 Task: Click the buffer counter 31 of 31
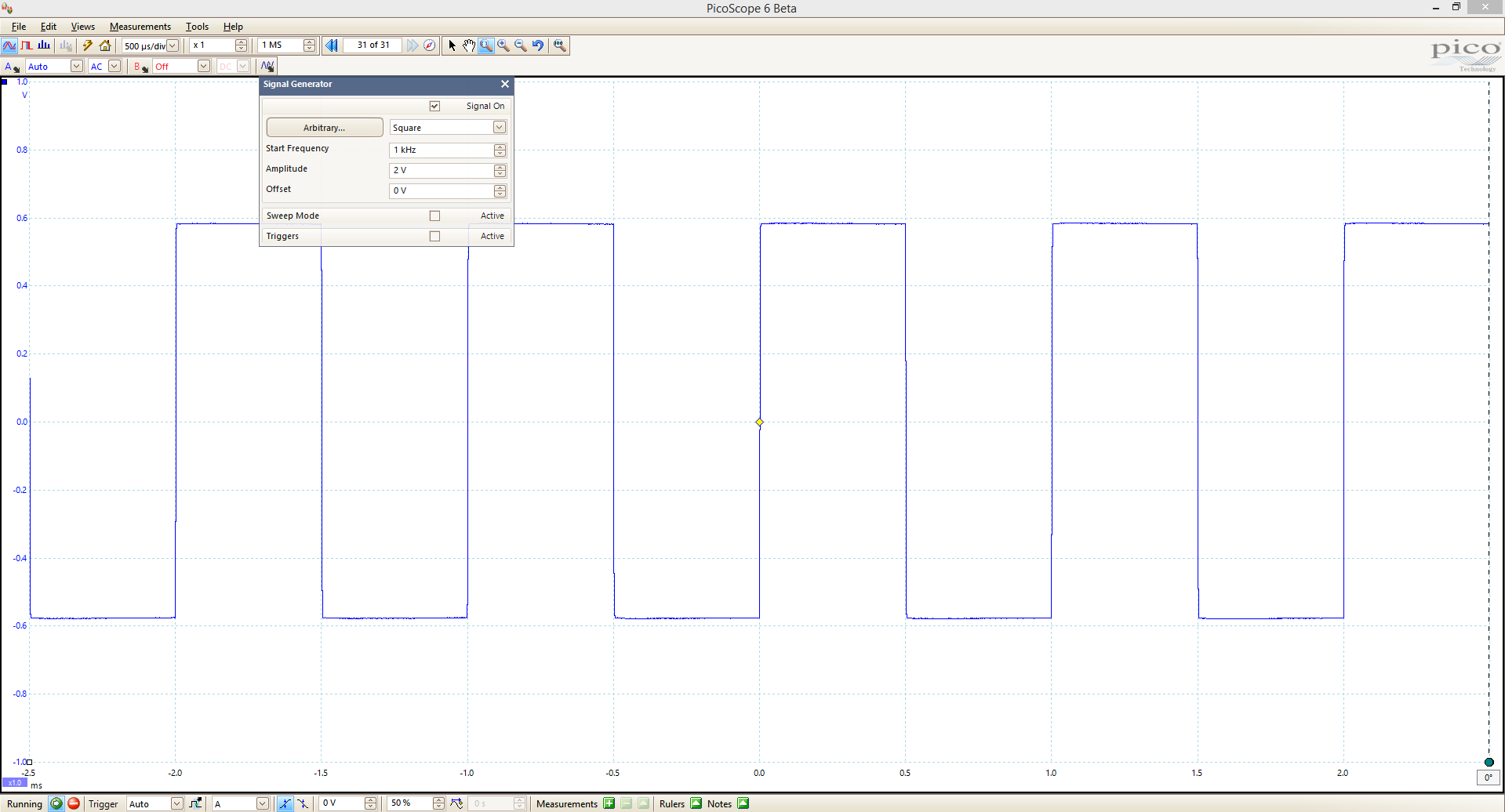pyautogui.click(x=373, y=45)
